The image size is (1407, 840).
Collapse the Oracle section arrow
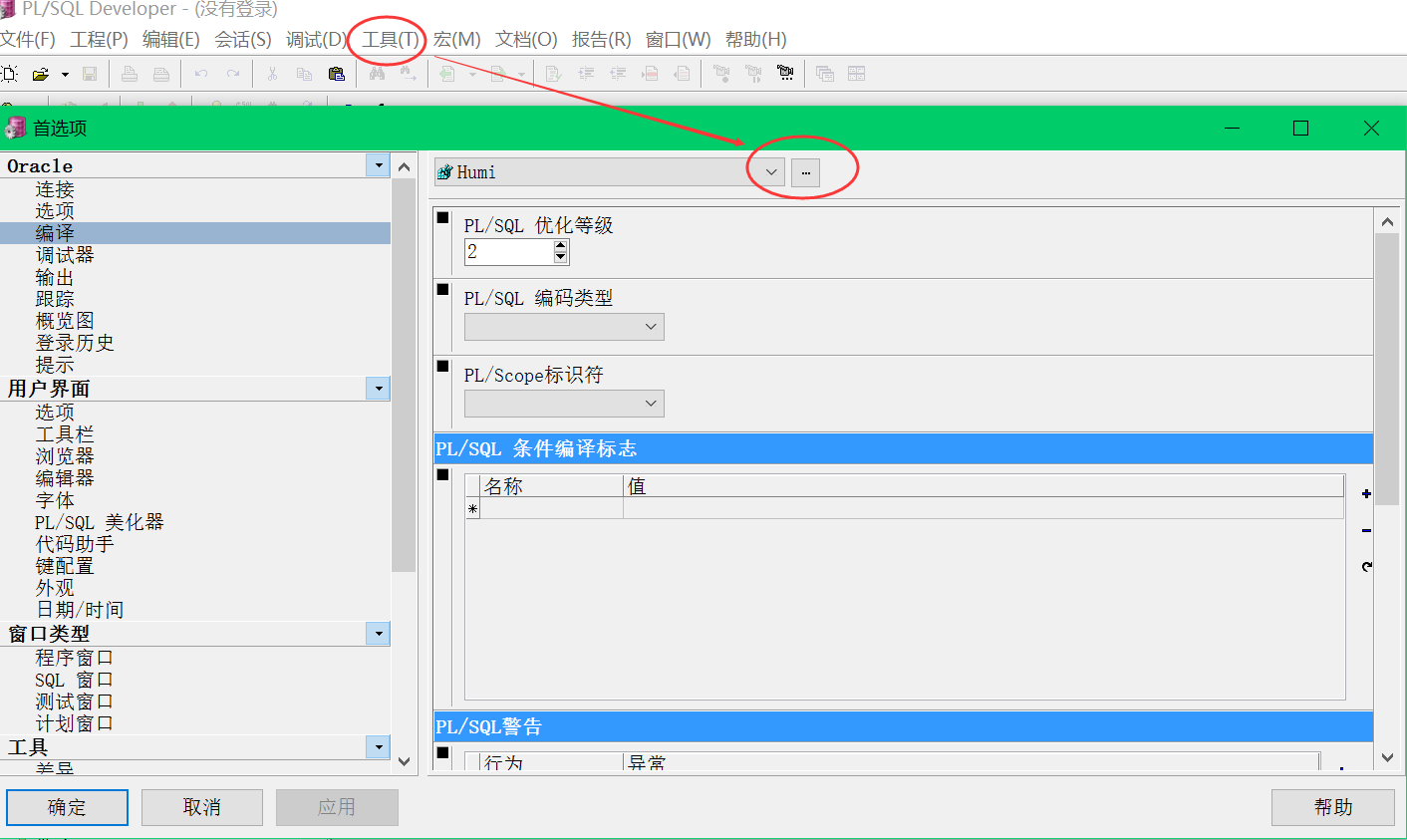tap(378, 165)
